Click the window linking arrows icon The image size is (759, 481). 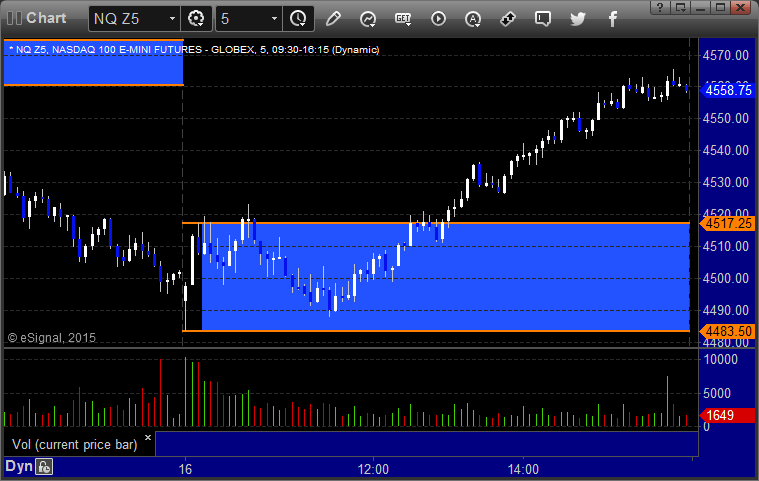[508, 19]
